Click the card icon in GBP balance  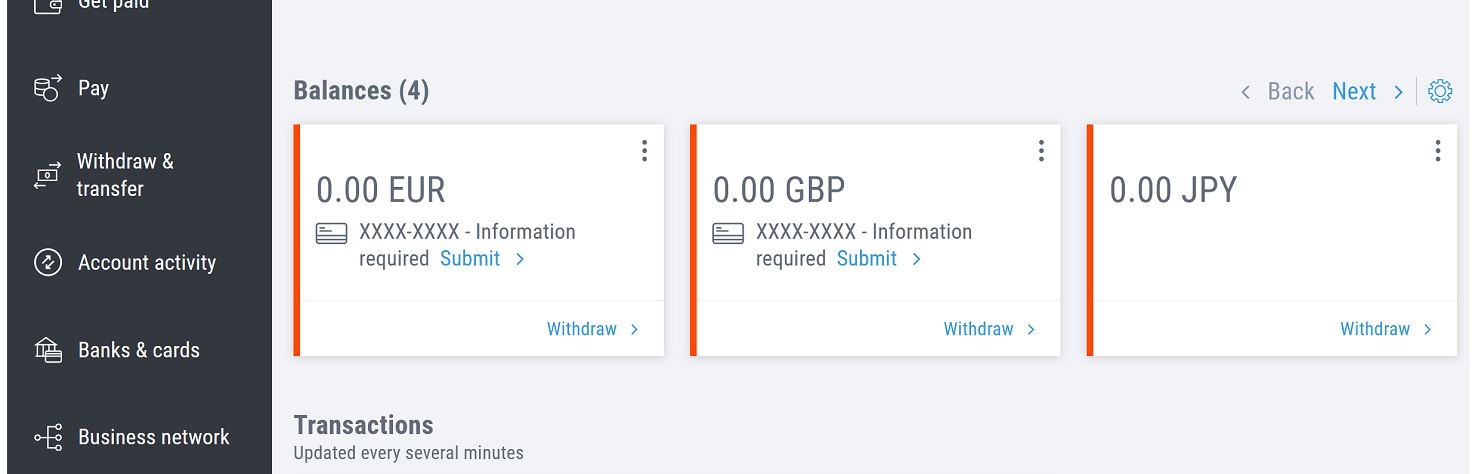click(728, 233)
